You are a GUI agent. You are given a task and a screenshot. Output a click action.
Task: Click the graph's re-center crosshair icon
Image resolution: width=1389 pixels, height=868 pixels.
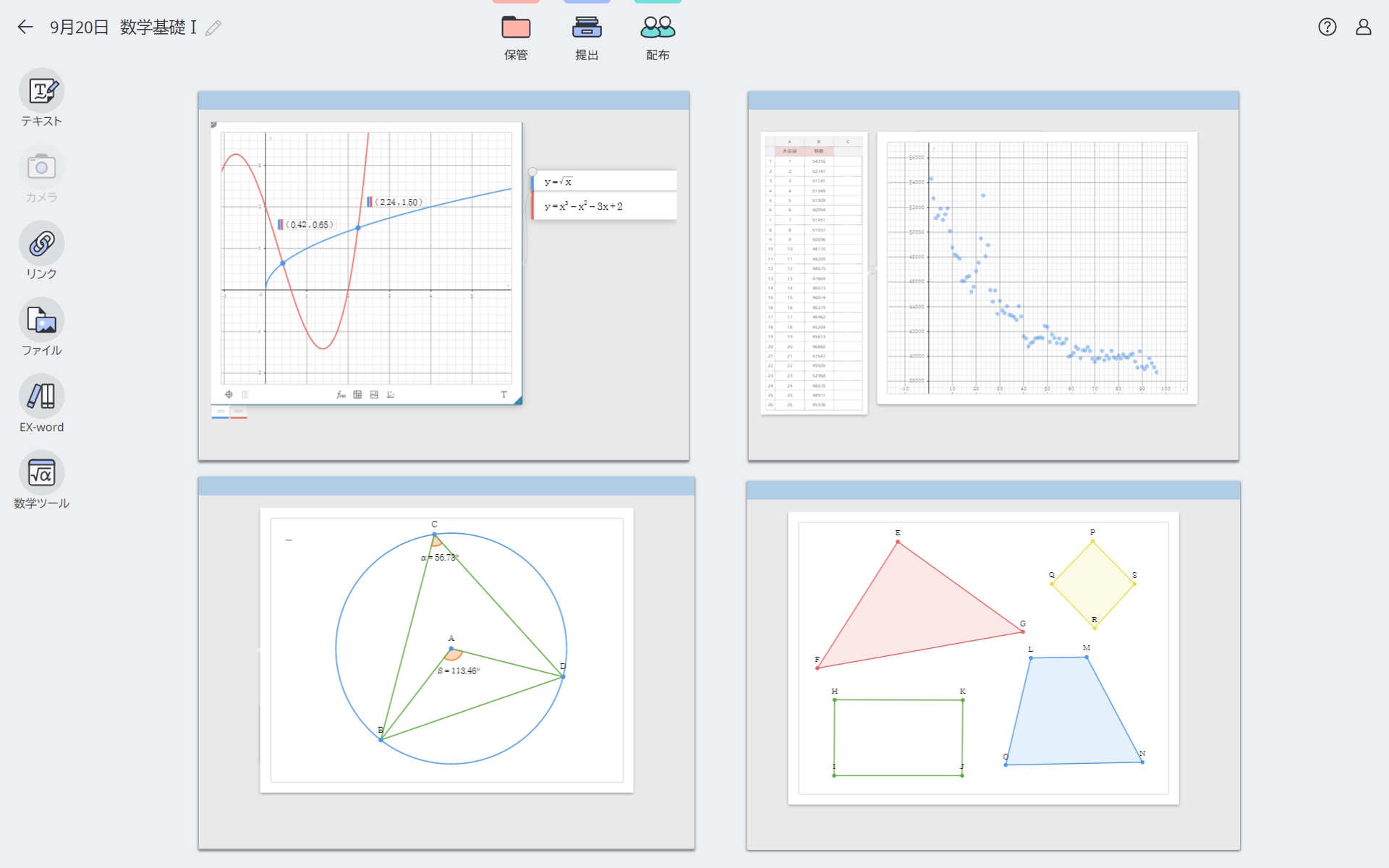coord(229,395)
